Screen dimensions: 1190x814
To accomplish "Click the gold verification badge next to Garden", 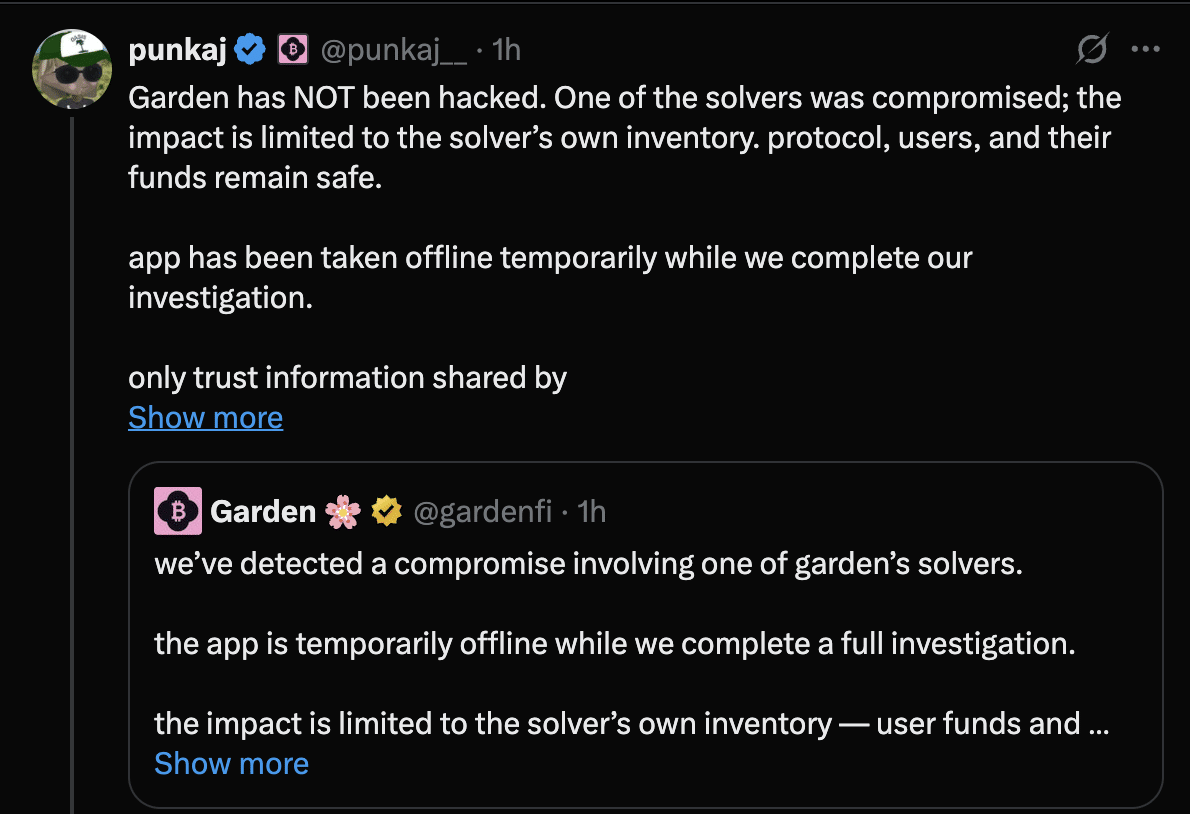I will [x=386, y=510].
